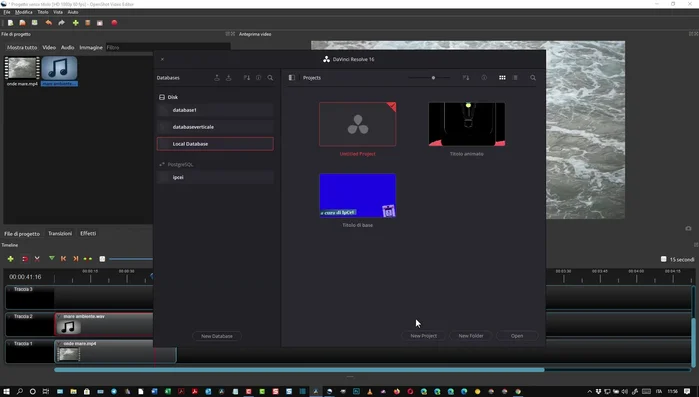Click the PostgreSQL section header
This screenshot has height=397, width=699.
pos(176,164)
